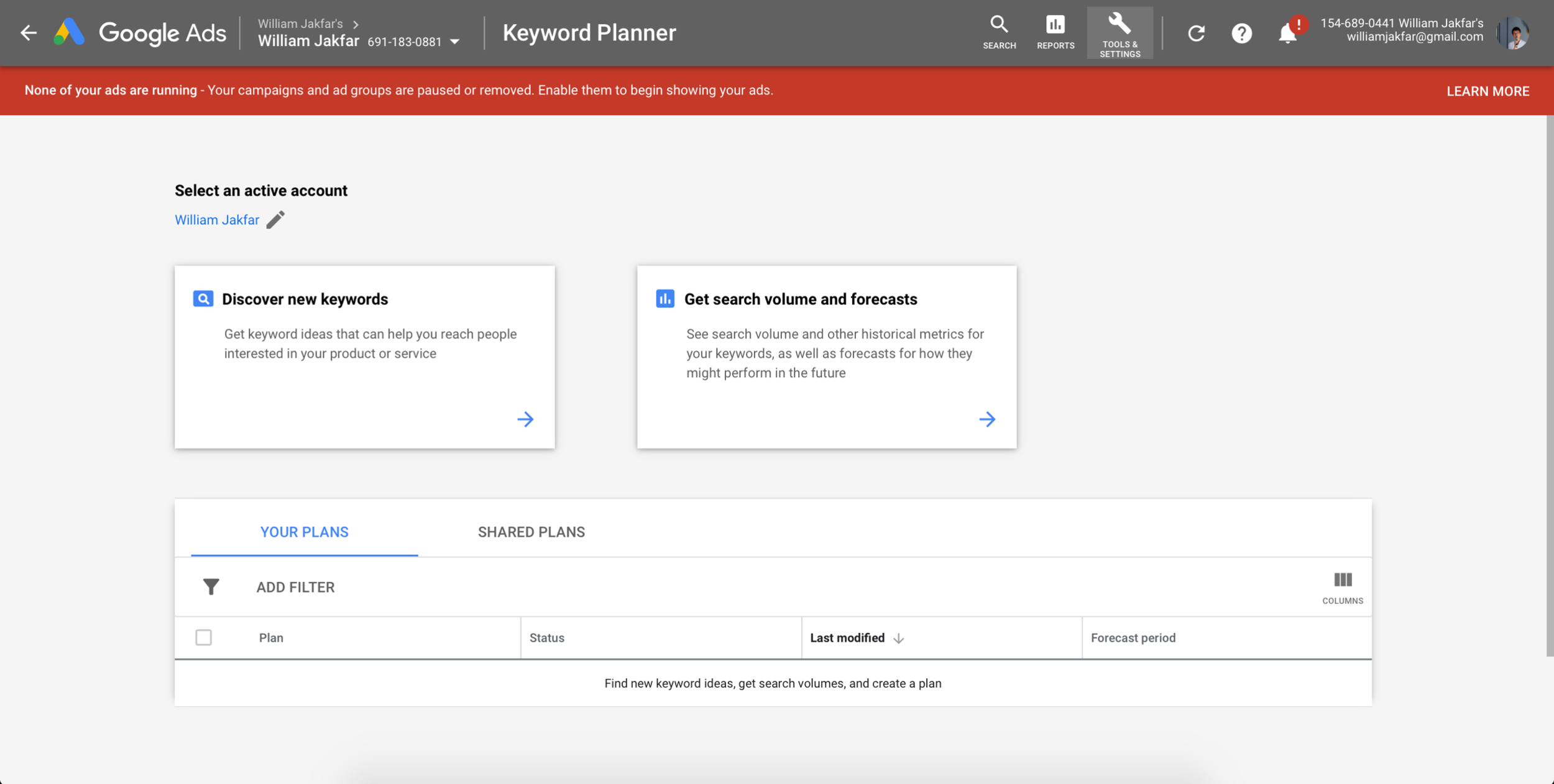Open the Discover new keywords card
The height and width of the screenshot is (784, 1554).
click(x=364, y=357)
